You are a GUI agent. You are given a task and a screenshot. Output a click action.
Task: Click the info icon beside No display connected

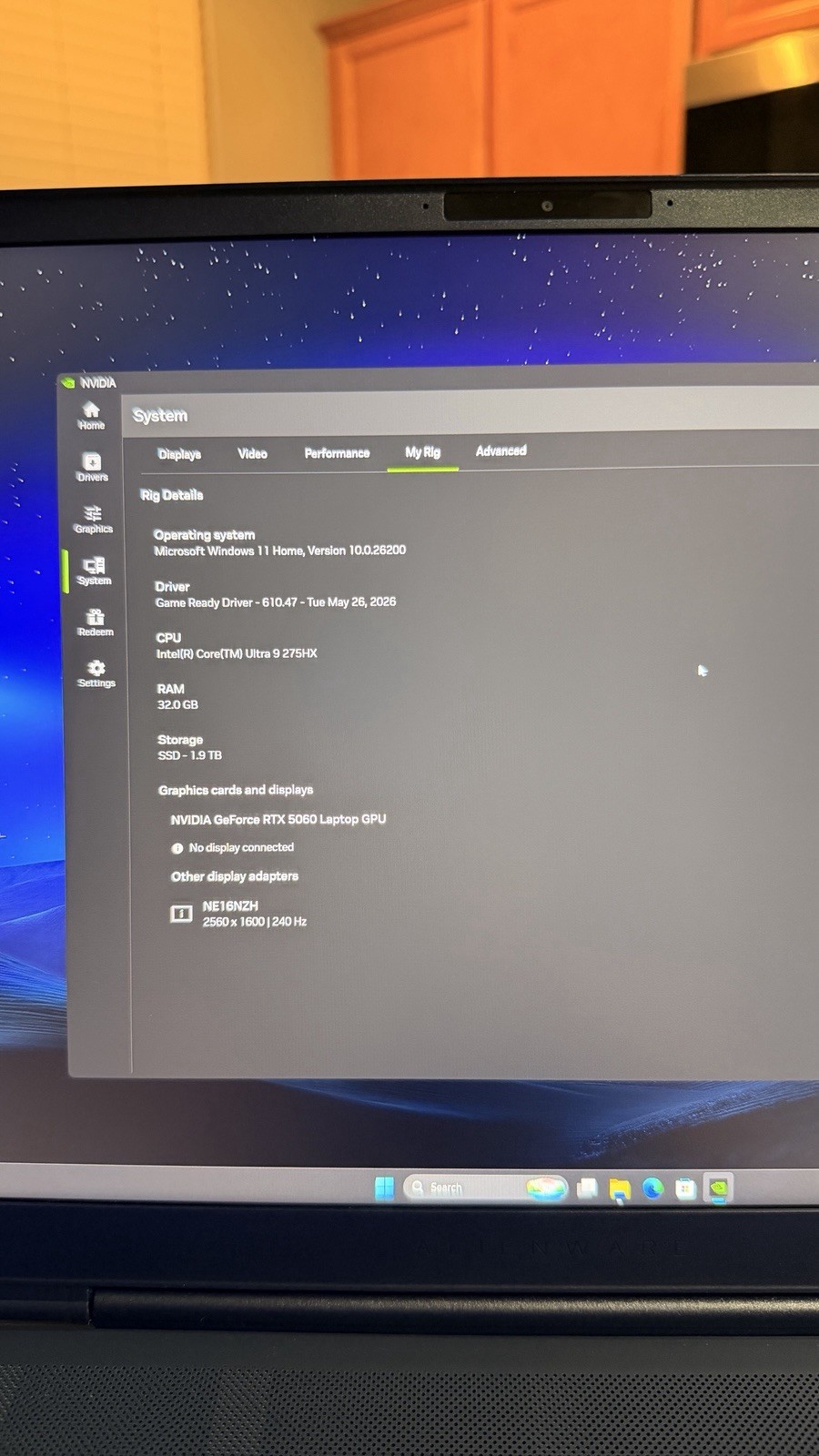177,848
